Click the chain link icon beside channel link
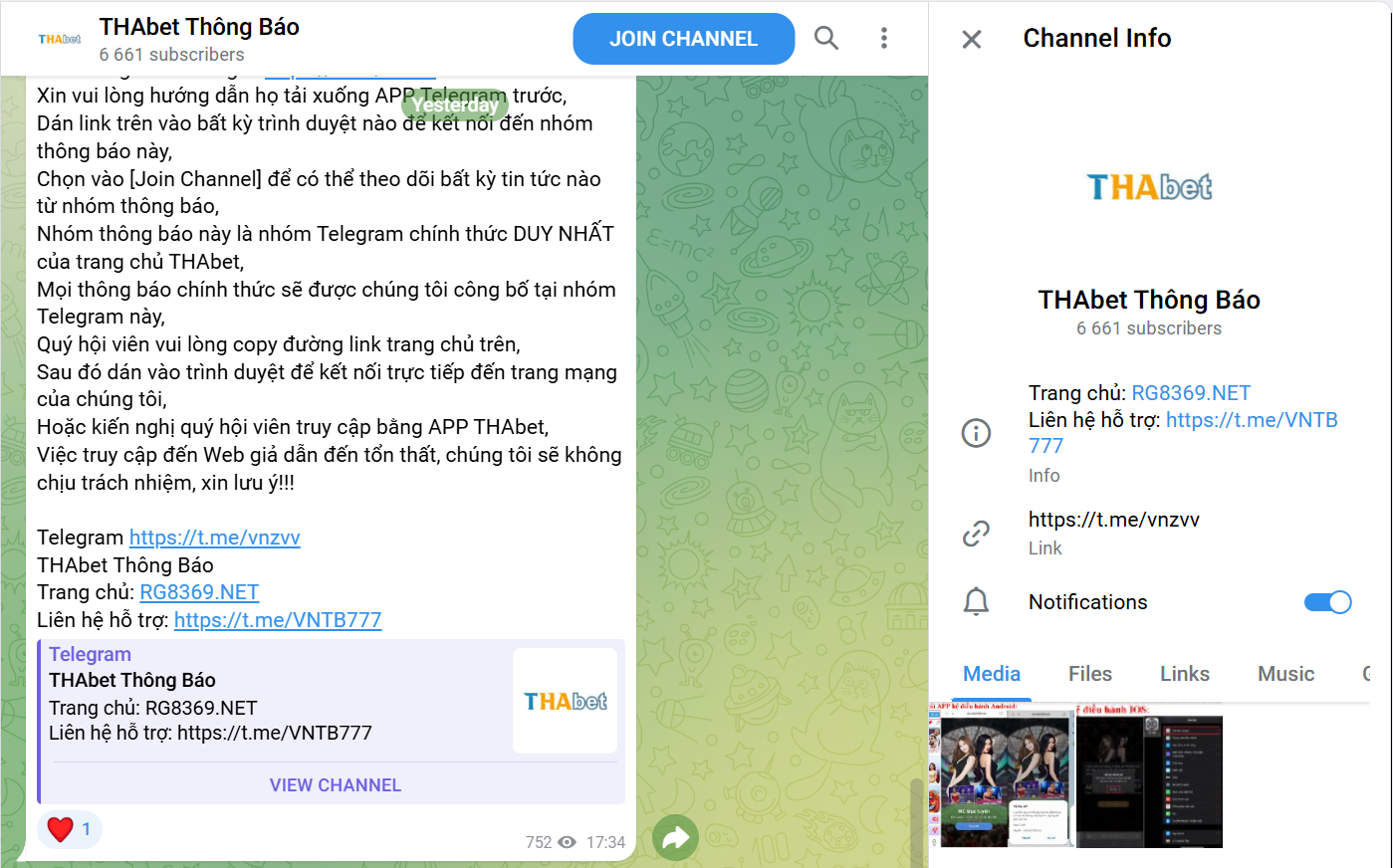This screenshot has width=1393, height=868. pyautogui.click(x=976, y=534)
